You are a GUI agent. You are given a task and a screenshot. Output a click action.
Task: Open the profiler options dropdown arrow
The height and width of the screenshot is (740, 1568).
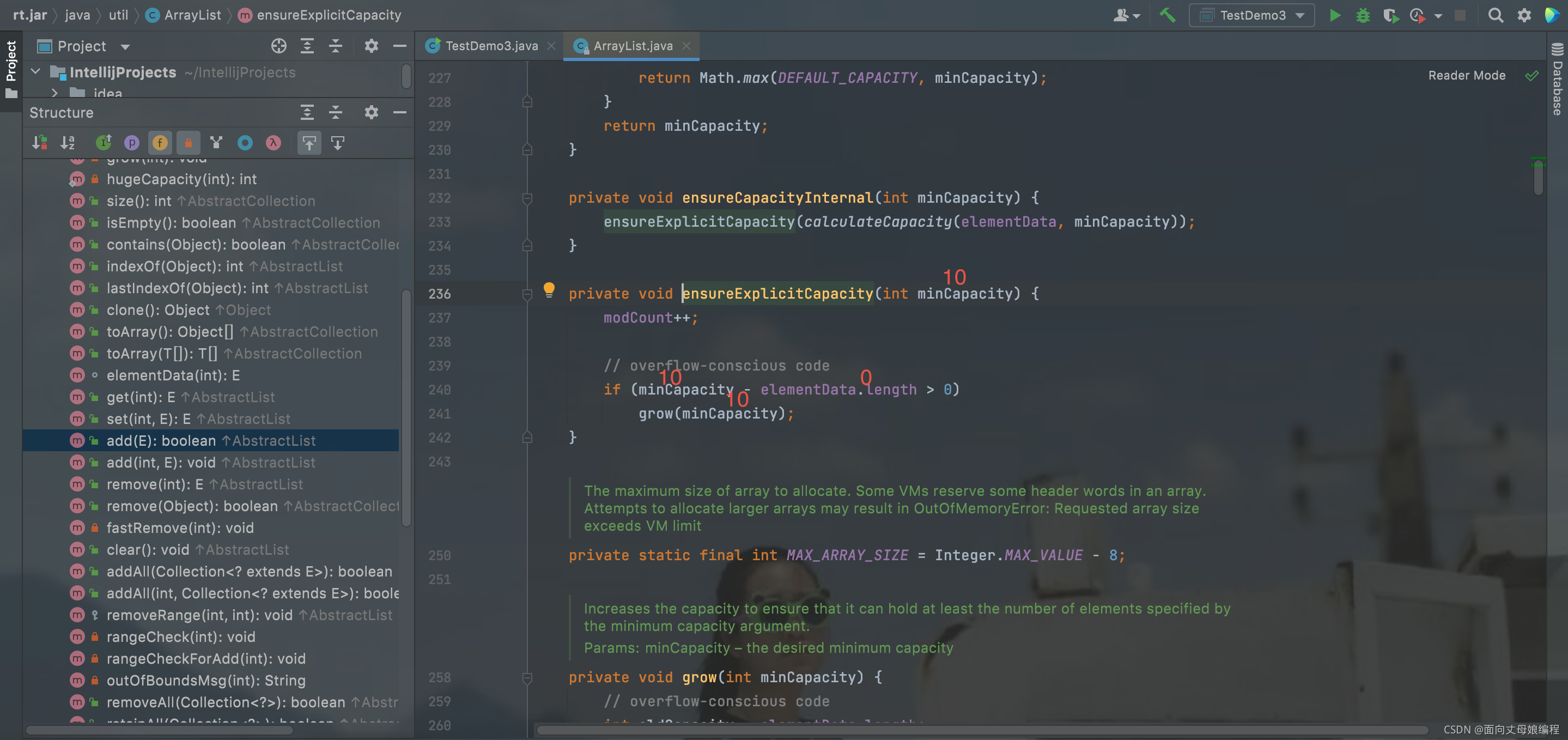(1438, 16)
